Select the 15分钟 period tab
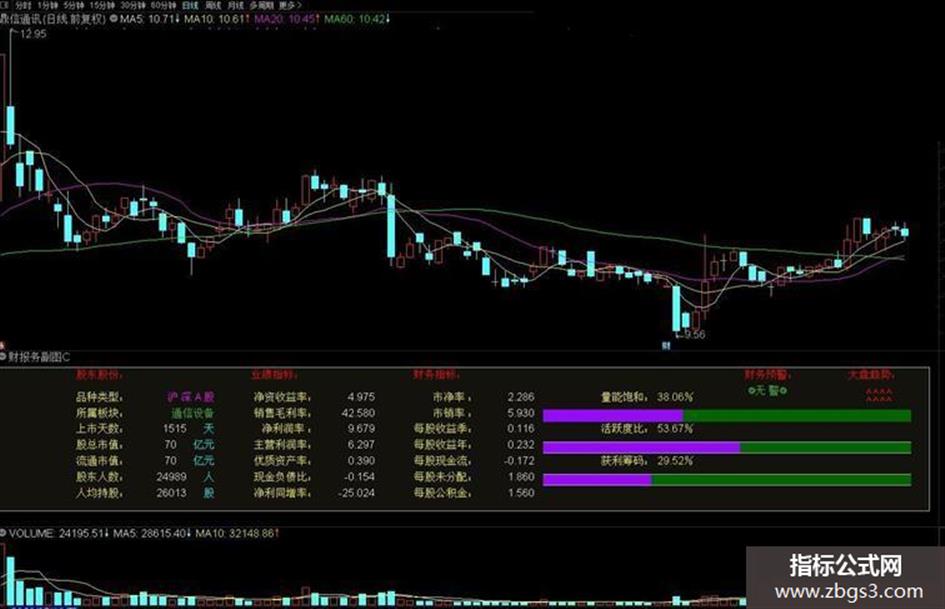945x609 pixels. (102, 5)
